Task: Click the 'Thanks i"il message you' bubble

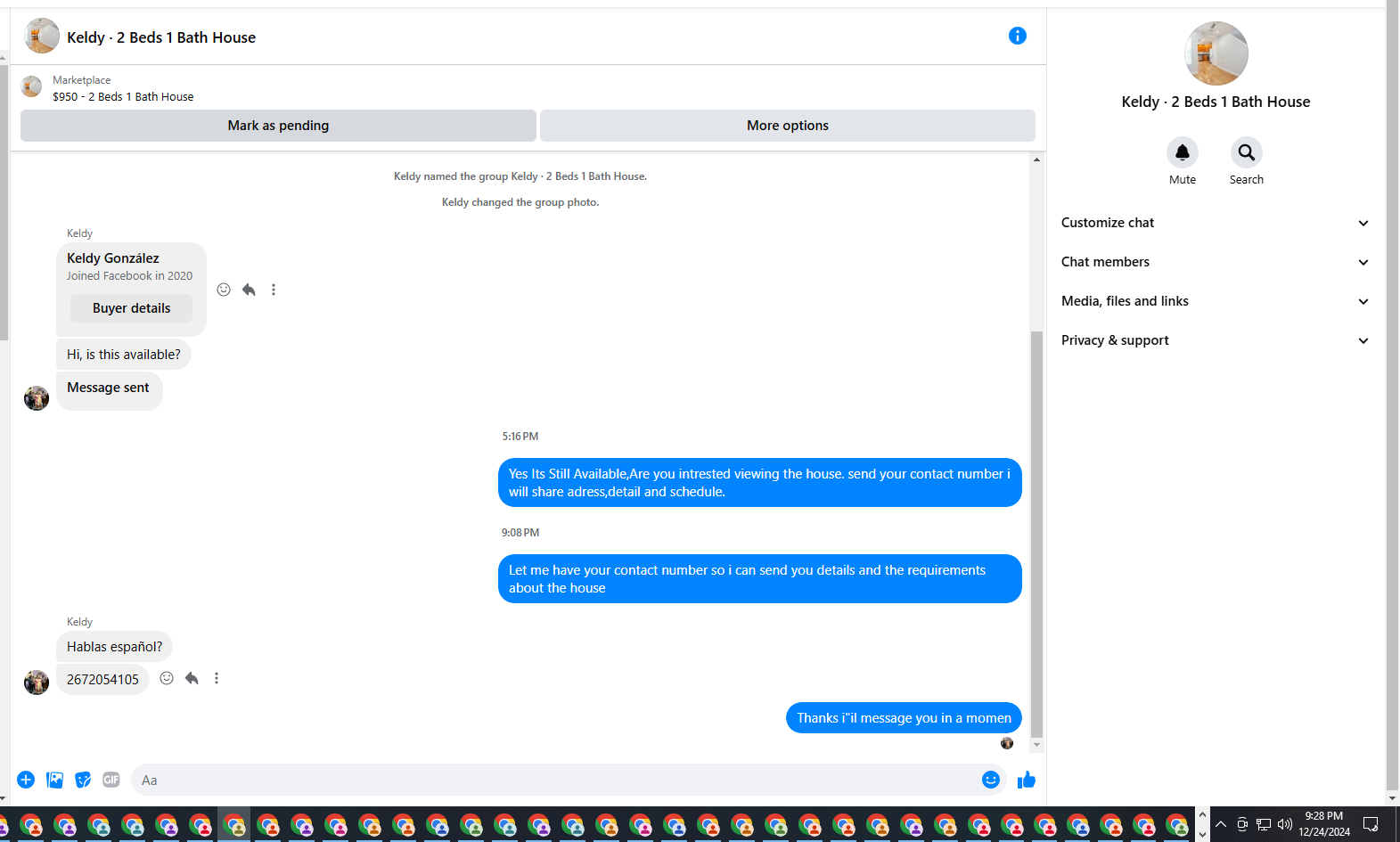Action: coord(904,718)
